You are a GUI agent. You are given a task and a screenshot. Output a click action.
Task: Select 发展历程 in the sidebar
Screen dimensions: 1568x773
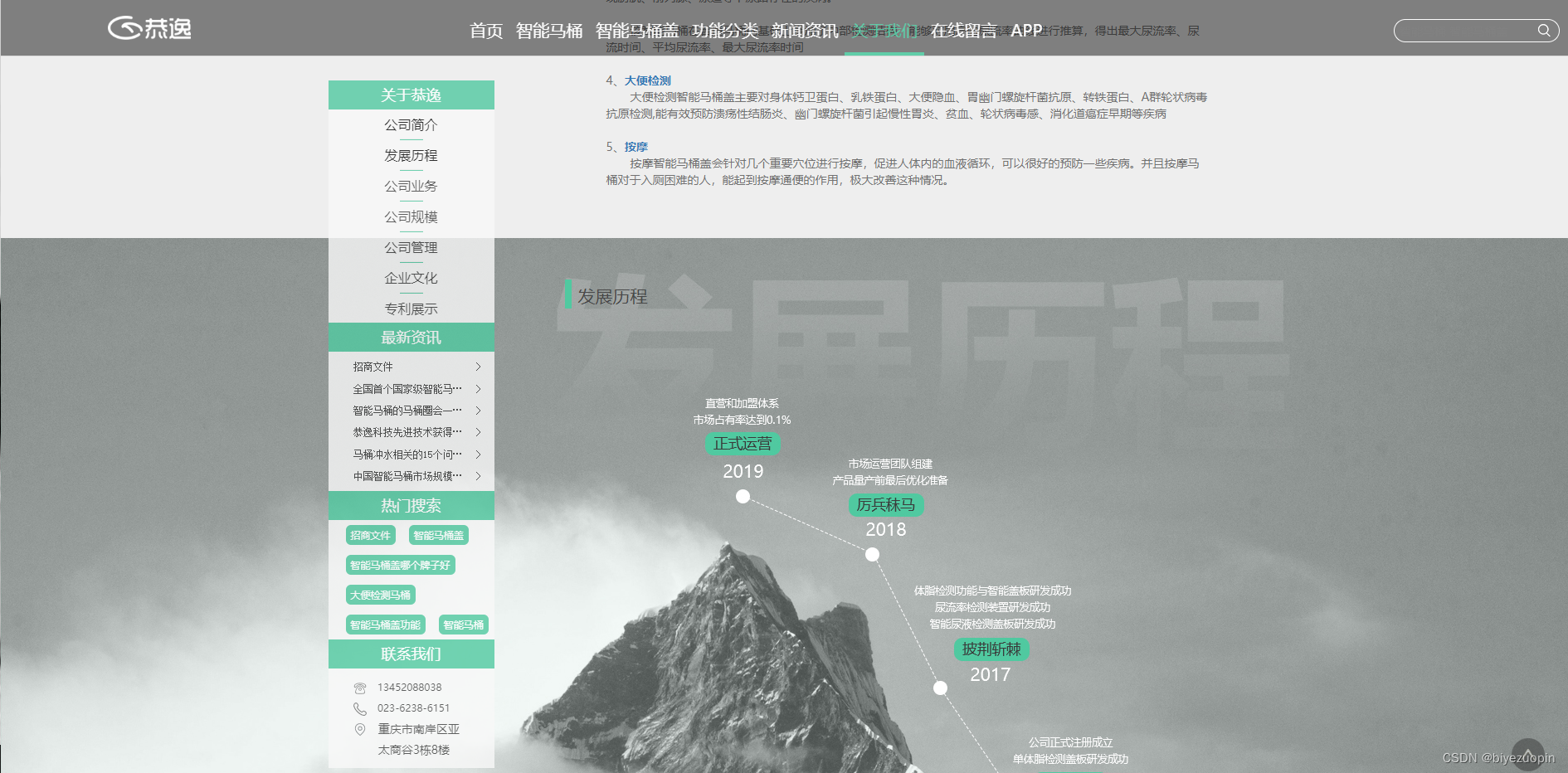[411, 156]
